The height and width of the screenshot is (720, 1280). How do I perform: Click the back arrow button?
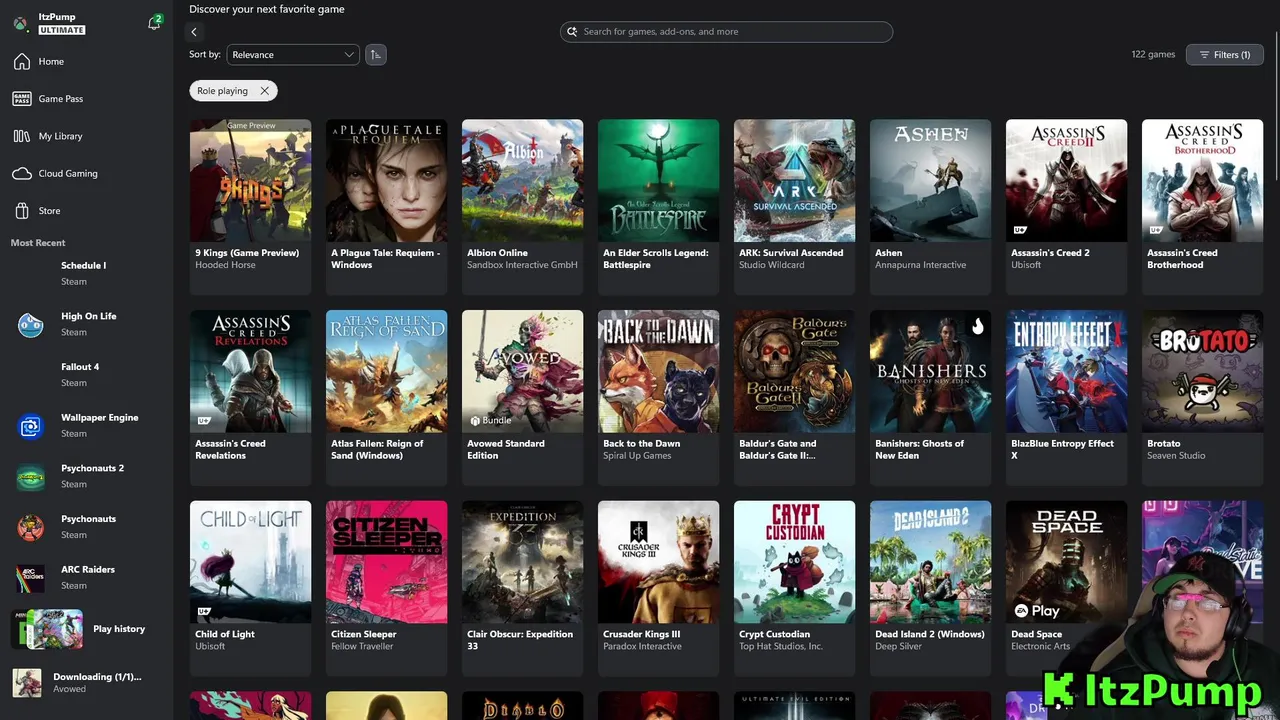pos(194,32)
